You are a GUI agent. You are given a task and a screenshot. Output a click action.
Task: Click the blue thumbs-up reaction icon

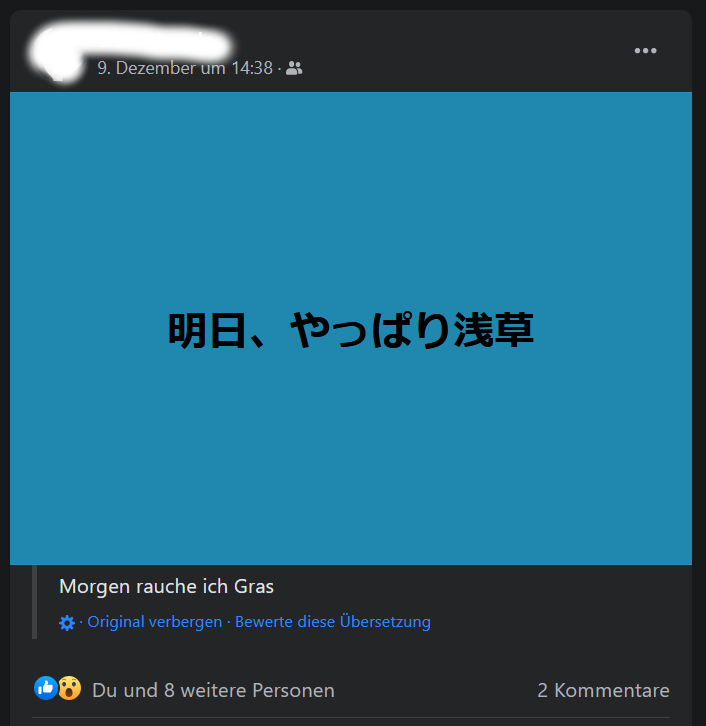click(46, 688)
